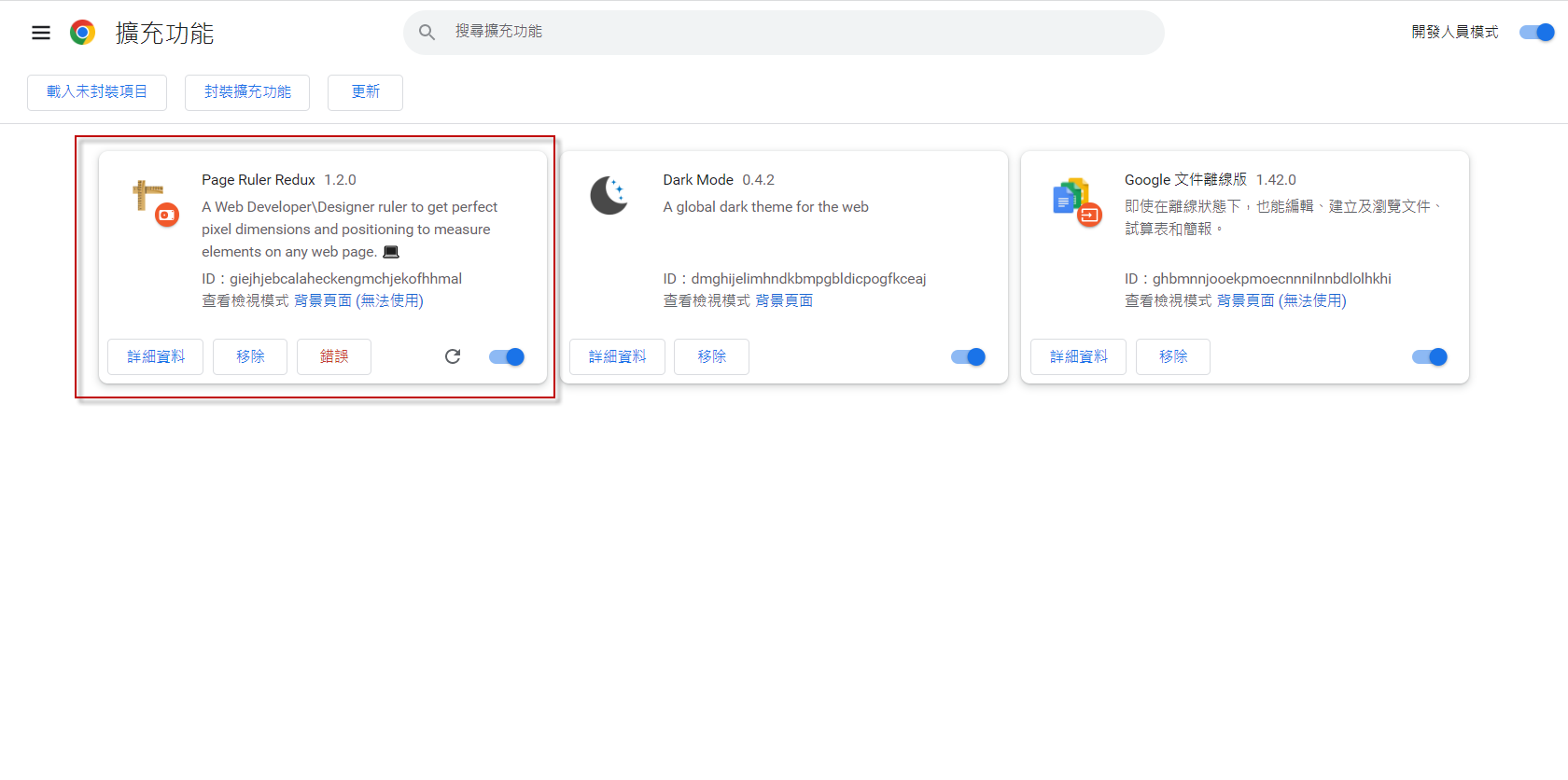Click version number 0.4.2
The width and height of the screenshot is (1568, 780).
(759, 180)
